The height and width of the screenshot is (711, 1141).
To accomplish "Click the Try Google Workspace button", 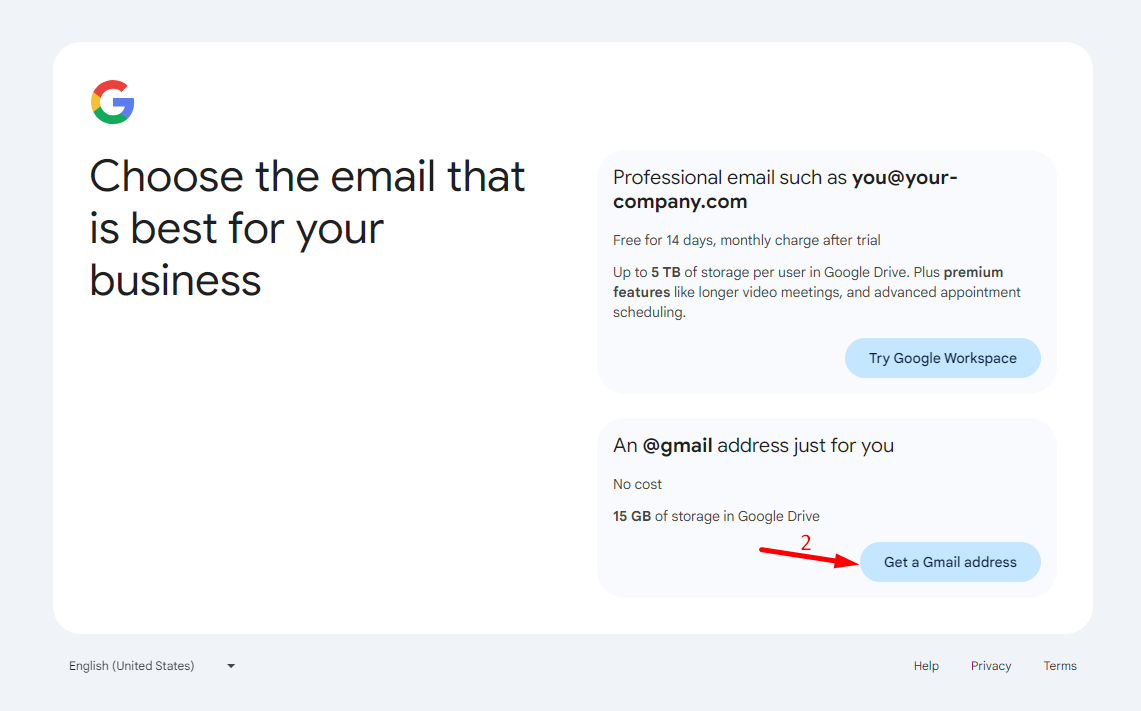I will [942, 358].
